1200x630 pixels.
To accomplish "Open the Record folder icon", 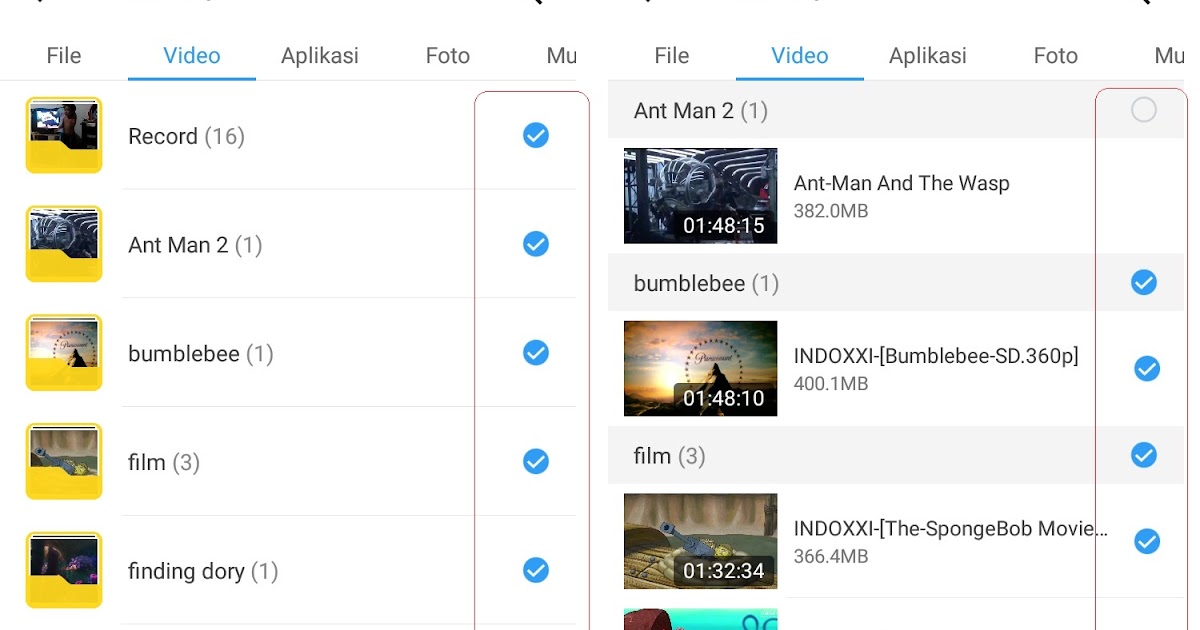I will point(64,135).
